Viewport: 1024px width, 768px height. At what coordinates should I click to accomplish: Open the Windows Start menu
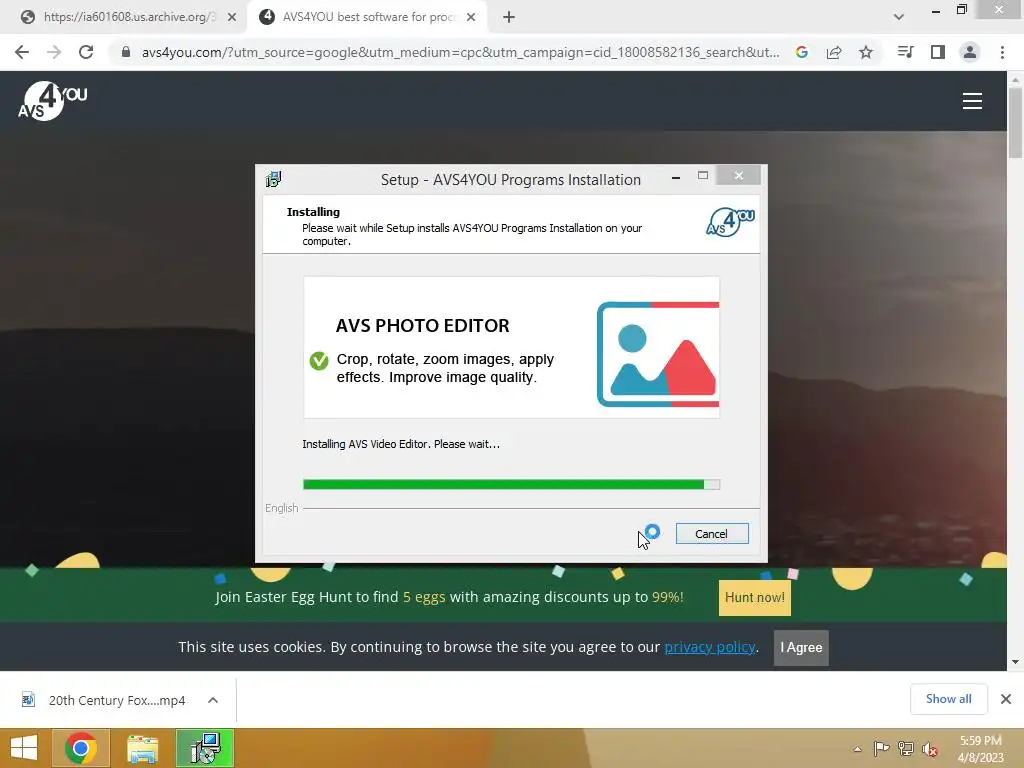(24, 748)
